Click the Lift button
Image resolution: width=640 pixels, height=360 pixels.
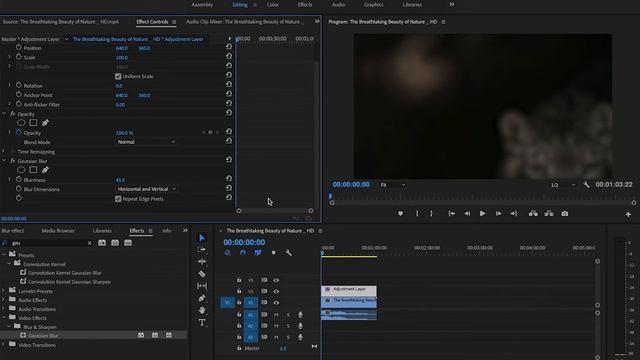point(533,213)
